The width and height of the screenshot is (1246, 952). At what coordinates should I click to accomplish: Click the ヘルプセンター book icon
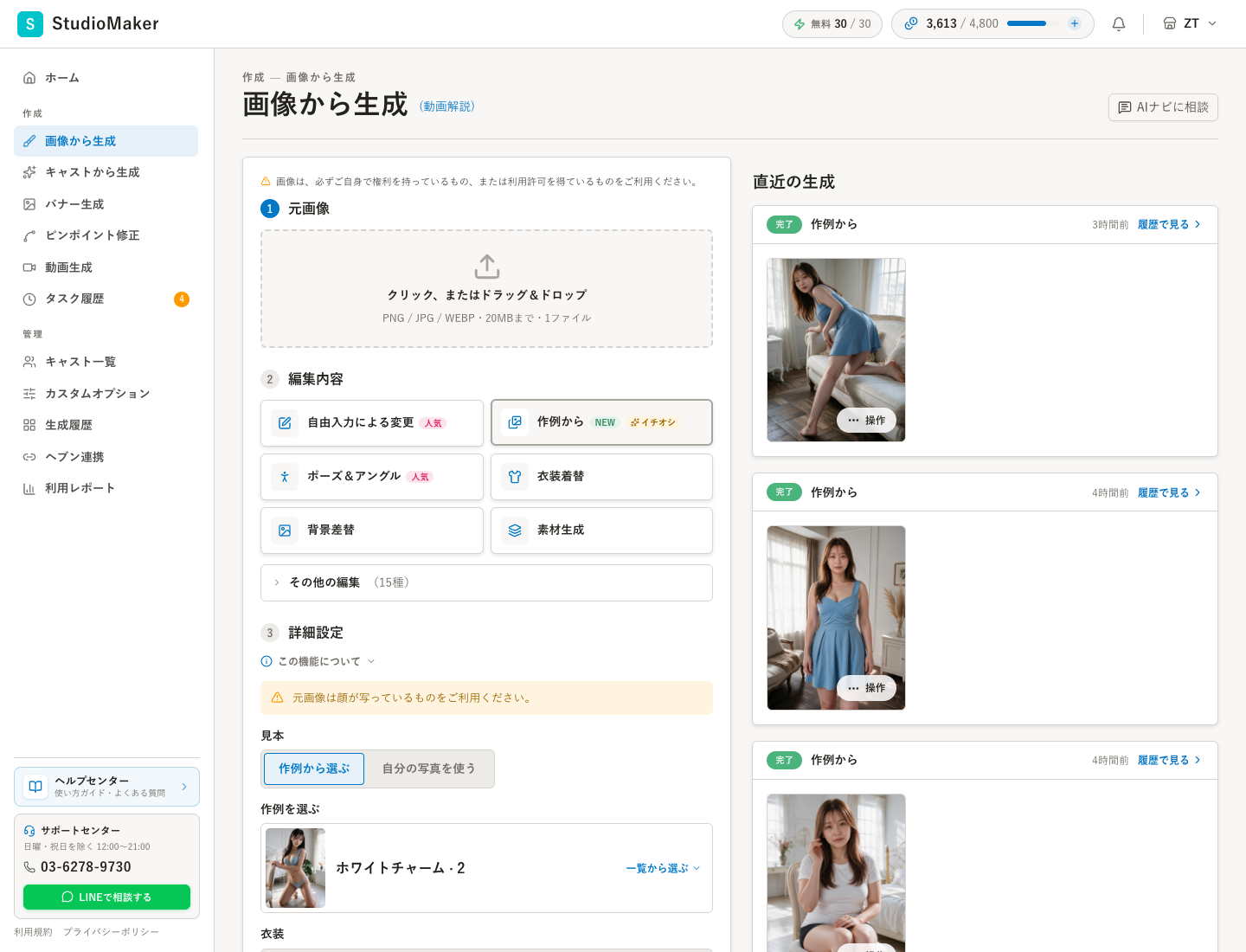35,787
